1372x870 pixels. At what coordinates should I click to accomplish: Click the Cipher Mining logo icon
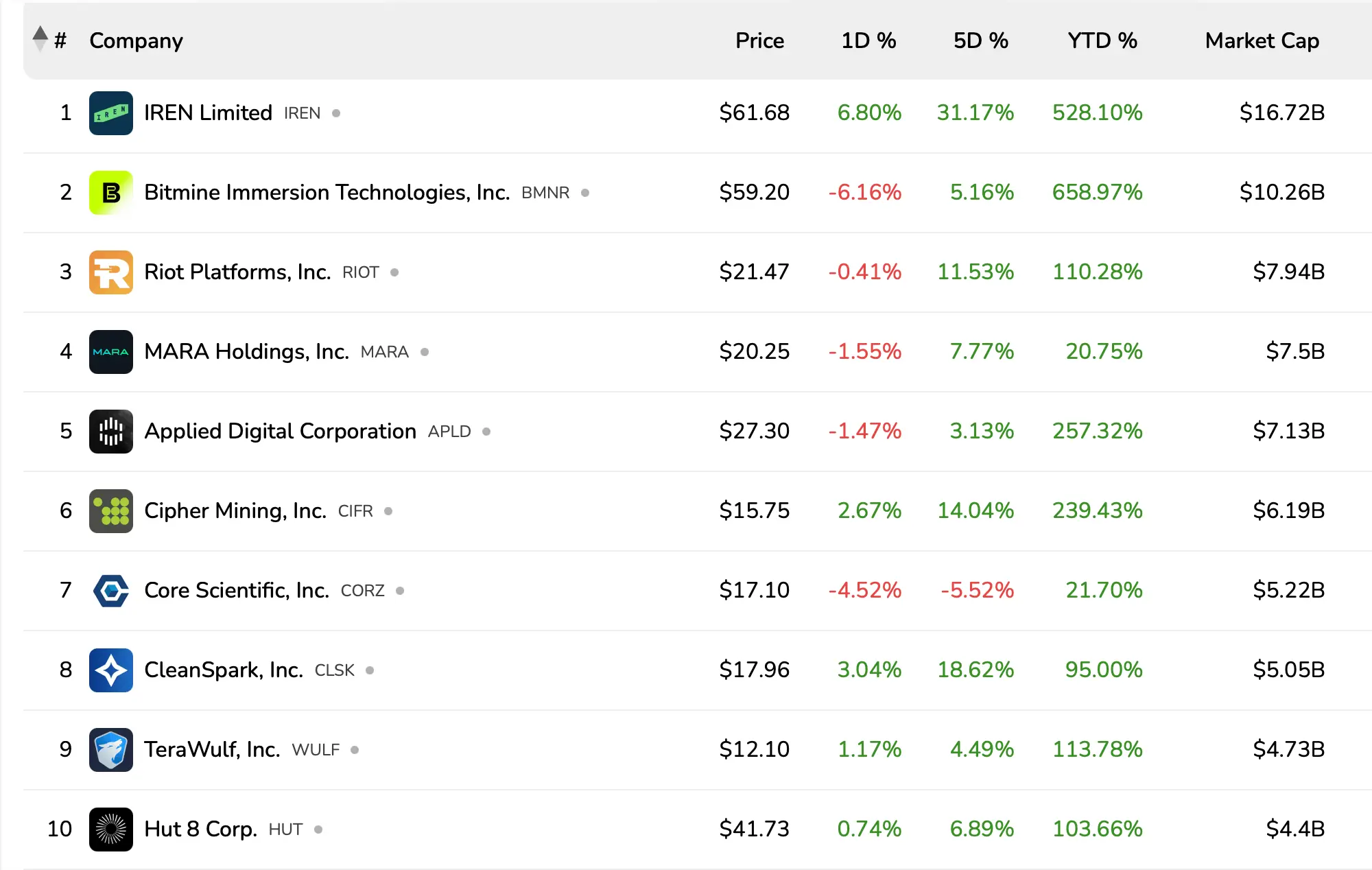pos(110,511)
